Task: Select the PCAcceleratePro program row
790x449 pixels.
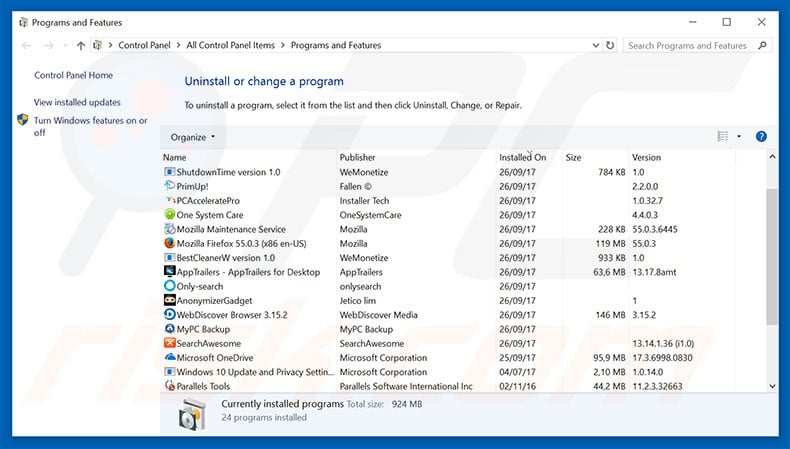Action: click(x=448, y=200)
